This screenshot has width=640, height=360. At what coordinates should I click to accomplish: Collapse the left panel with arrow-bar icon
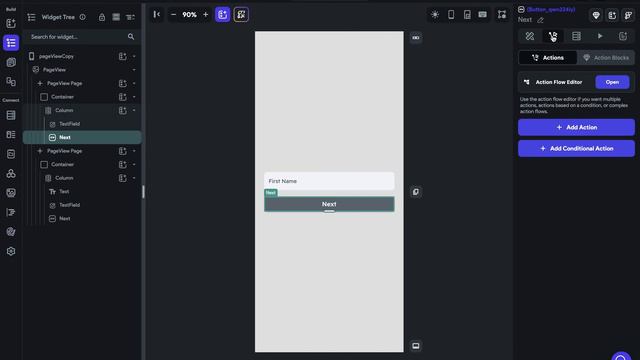(x=157, y=15)
